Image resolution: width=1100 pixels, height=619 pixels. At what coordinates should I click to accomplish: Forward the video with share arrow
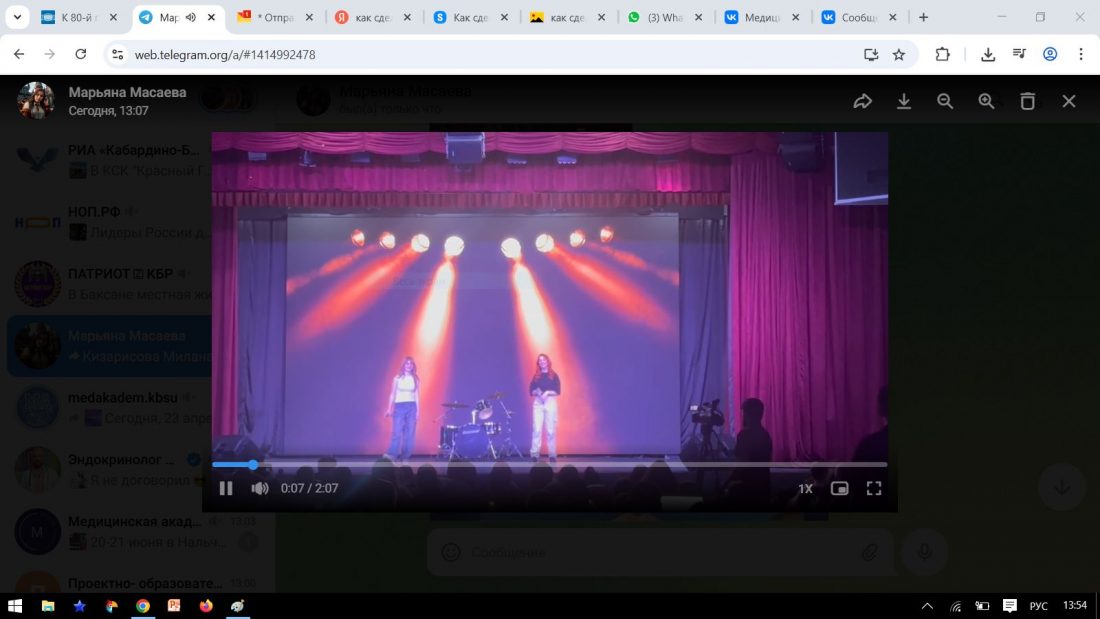tap(863, 101)
